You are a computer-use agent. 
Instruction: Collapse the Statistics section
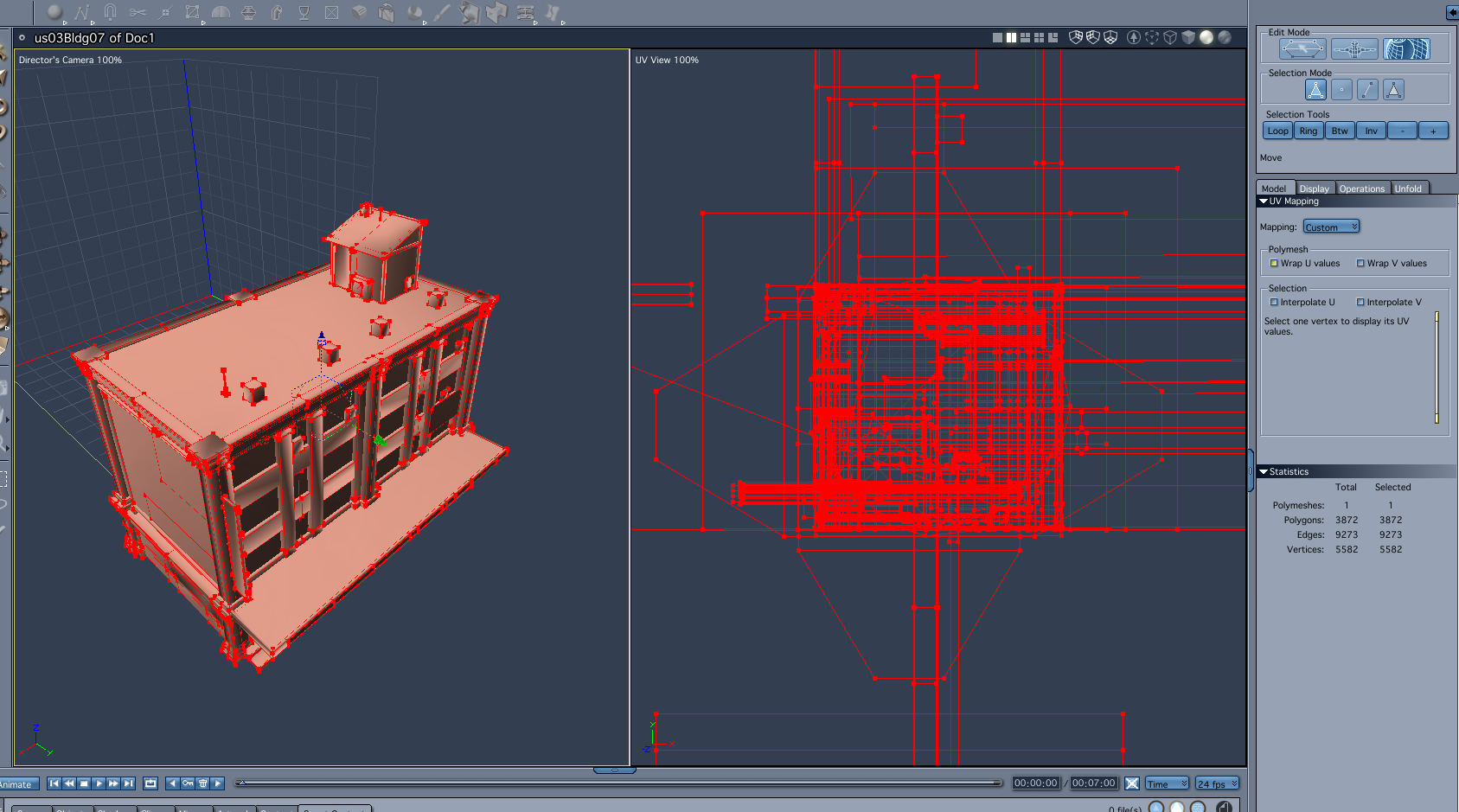(1264, 472)
